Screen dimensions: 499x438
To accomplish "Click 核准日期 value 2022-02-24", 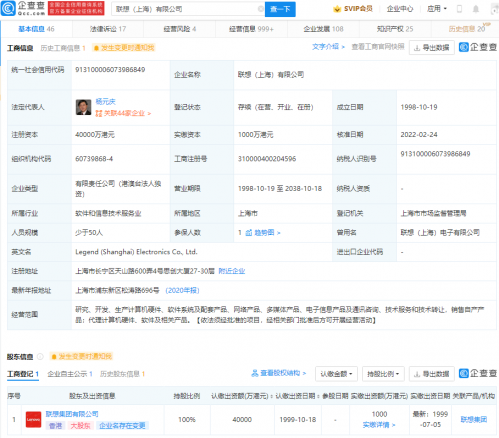I will (x=419, y=135).
